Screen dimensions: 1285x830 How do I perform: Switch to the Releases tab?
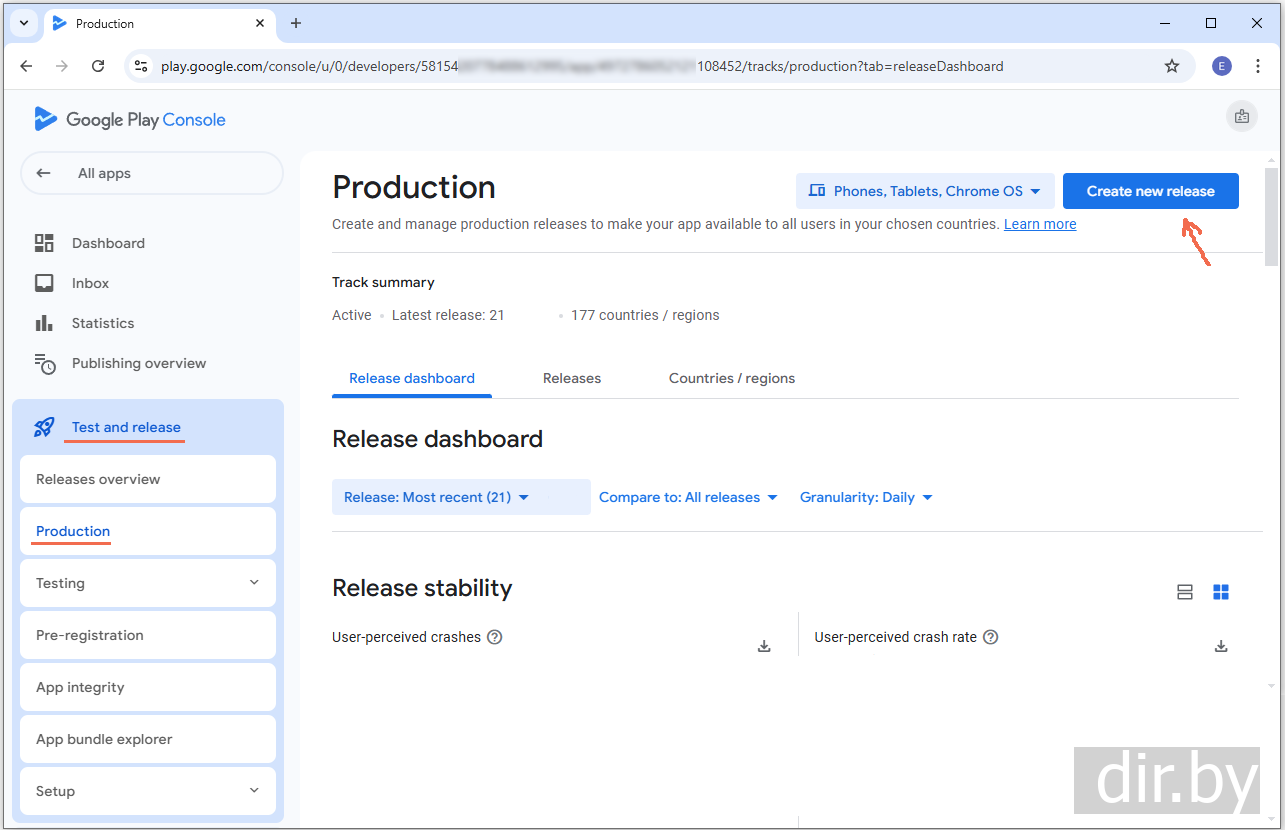(x=572, y=378)
